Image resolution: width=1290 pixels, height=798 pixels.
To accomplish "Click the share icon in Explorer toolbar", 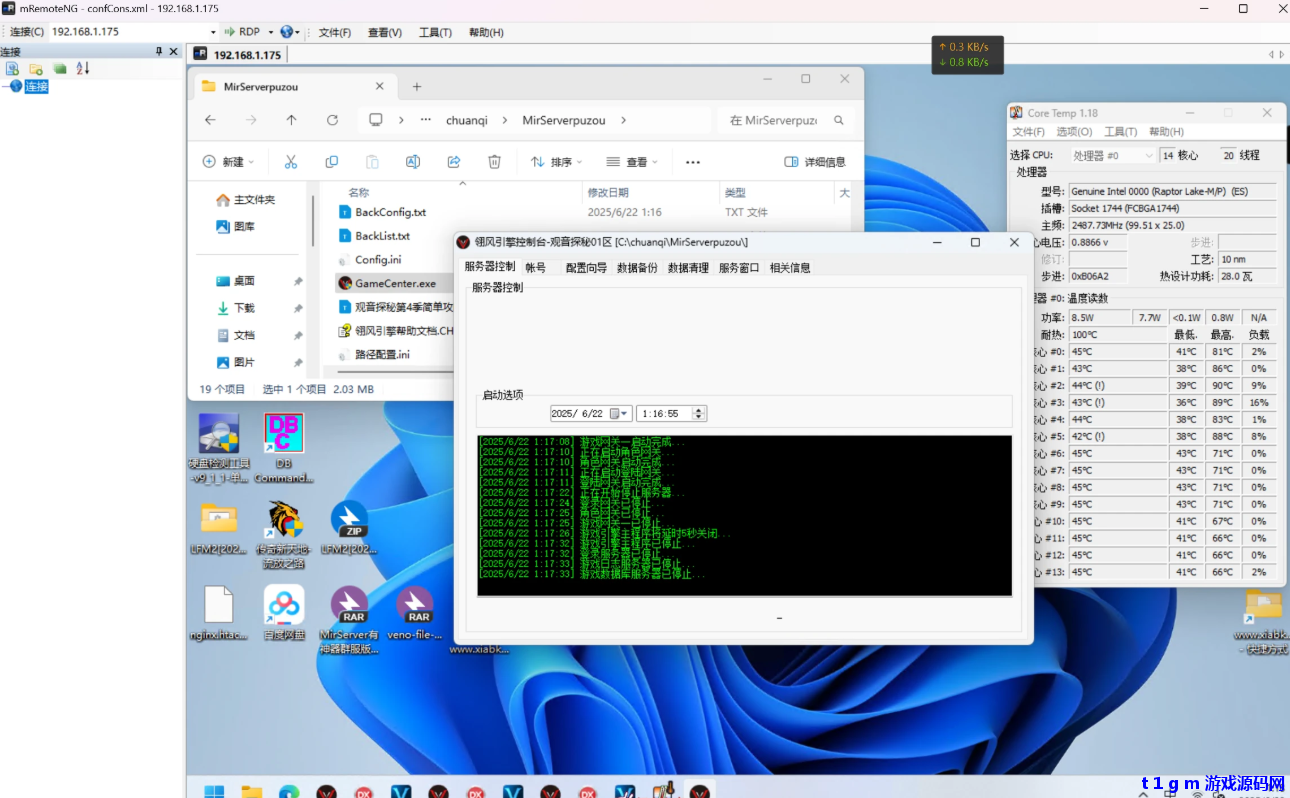I will (453, 161).
